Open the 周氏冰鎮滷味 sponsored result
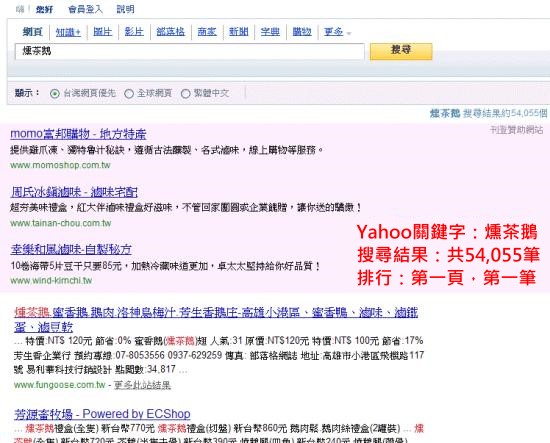 [74, 192]
